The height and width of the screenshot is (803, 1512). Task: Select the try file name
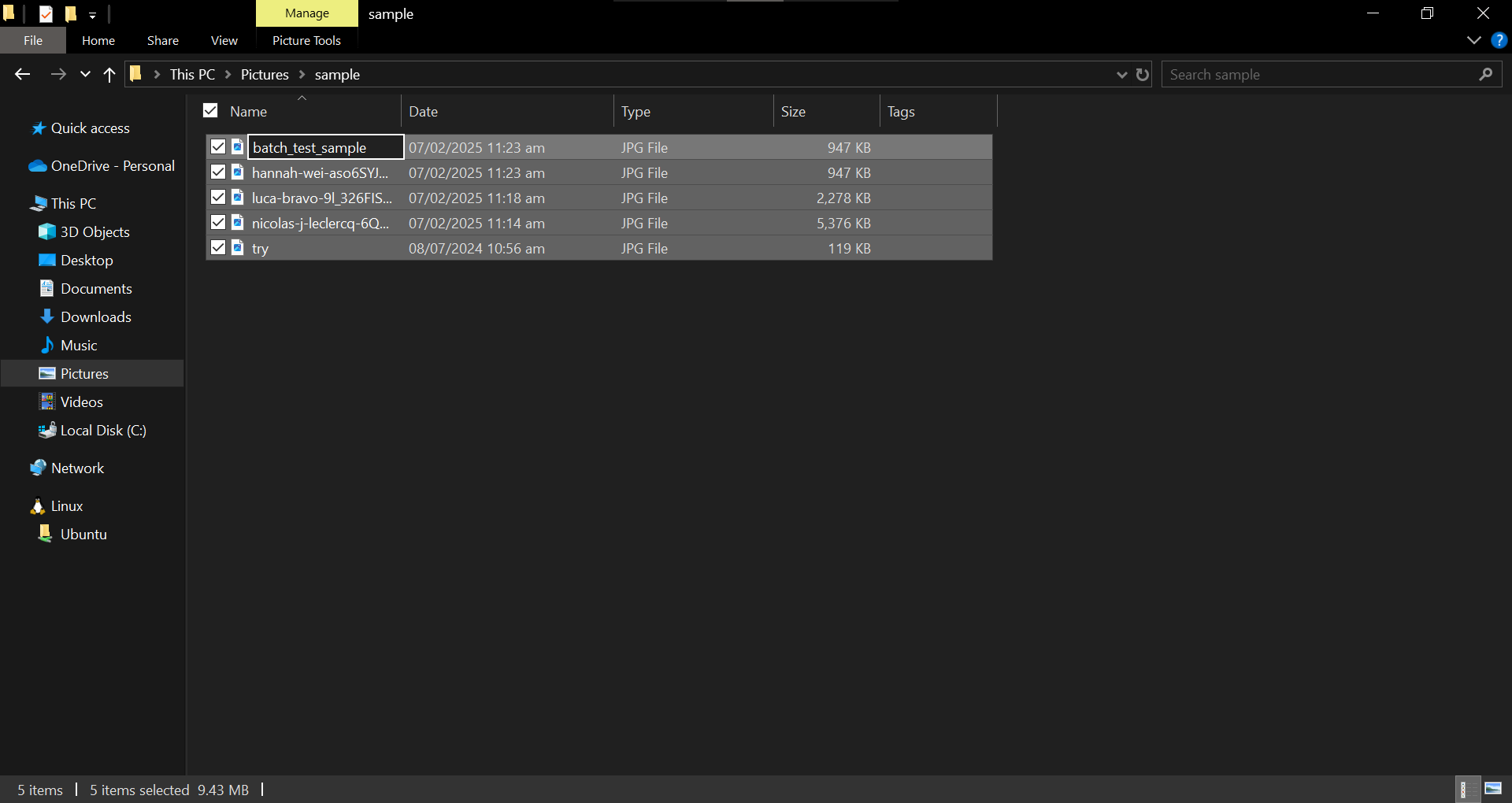coord(260,249)
